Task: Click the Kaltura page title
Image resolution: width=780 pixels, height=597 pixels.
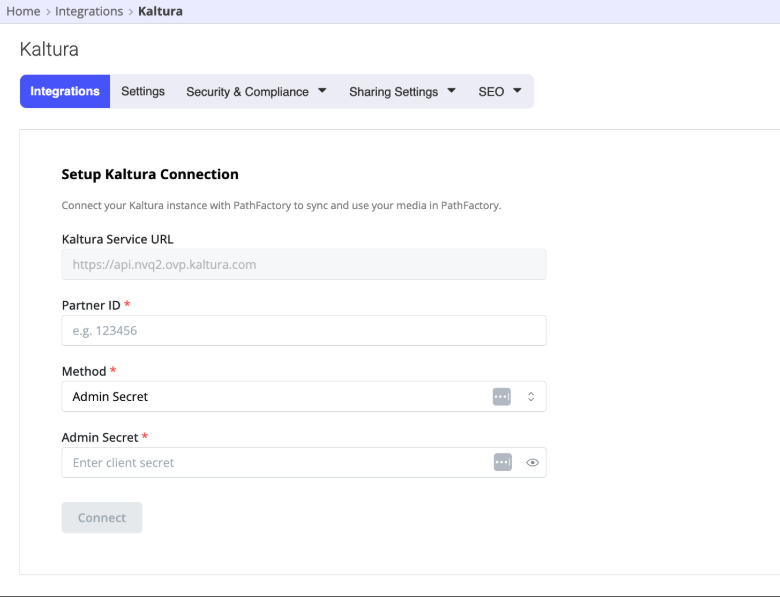Action: (x=49, y=49)
